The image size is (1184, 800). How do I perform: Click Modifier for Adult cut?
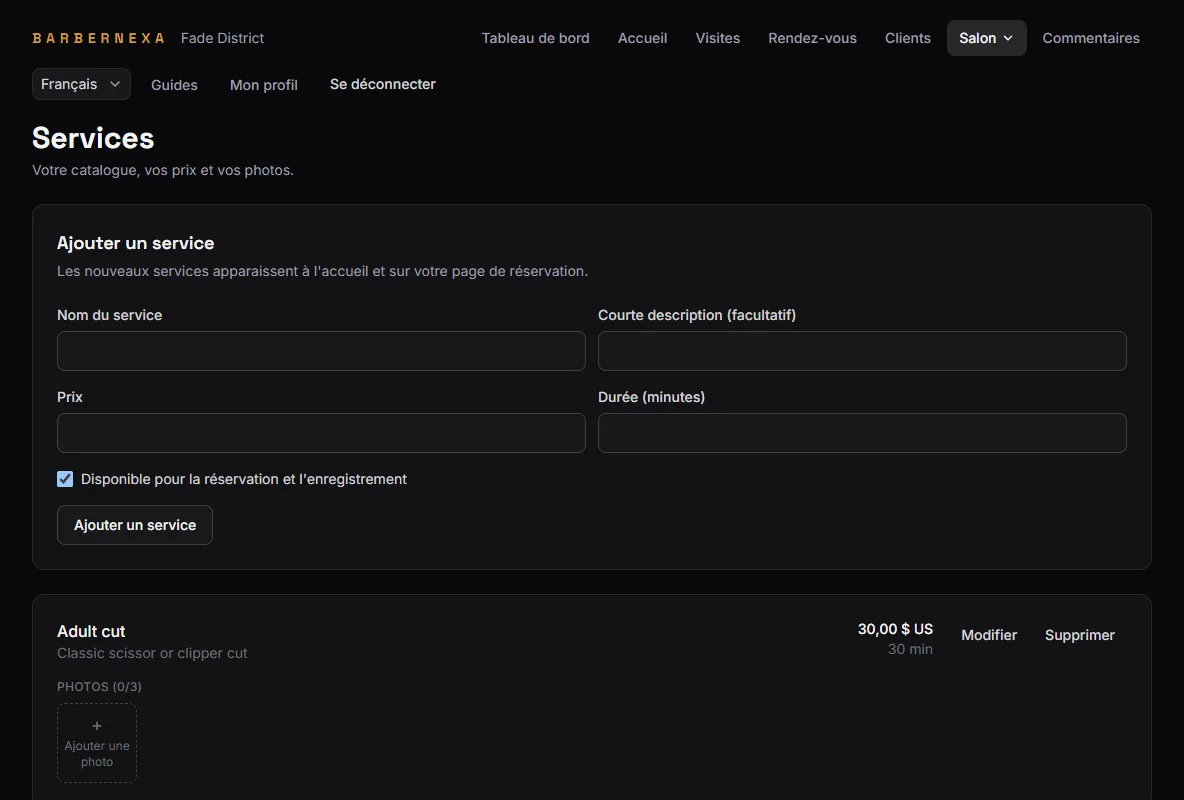pos(989,635)
